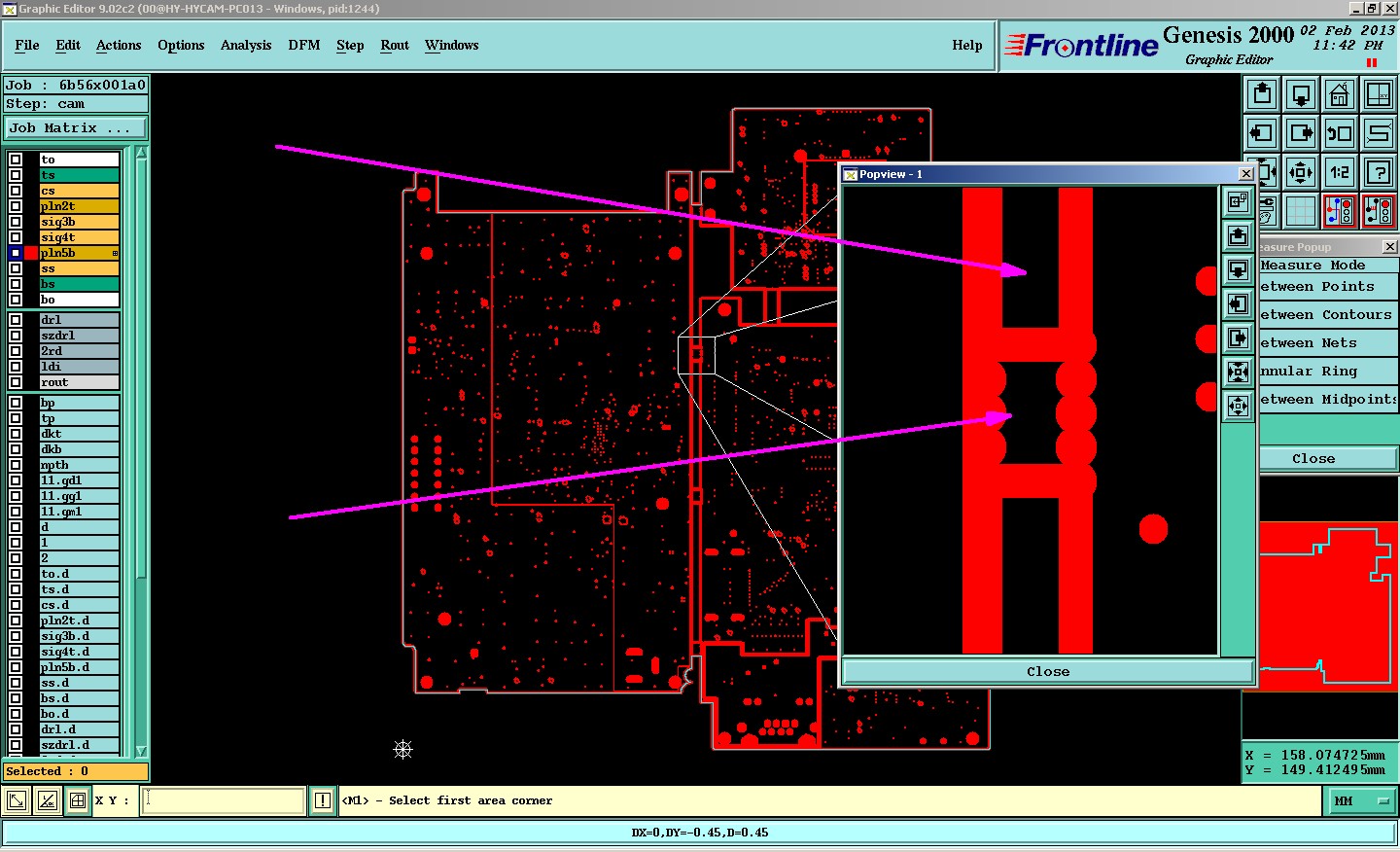Click the grid snap icon beside X Y label
This screenshot has height=852, width=1400.
click(x=78, y=800)
